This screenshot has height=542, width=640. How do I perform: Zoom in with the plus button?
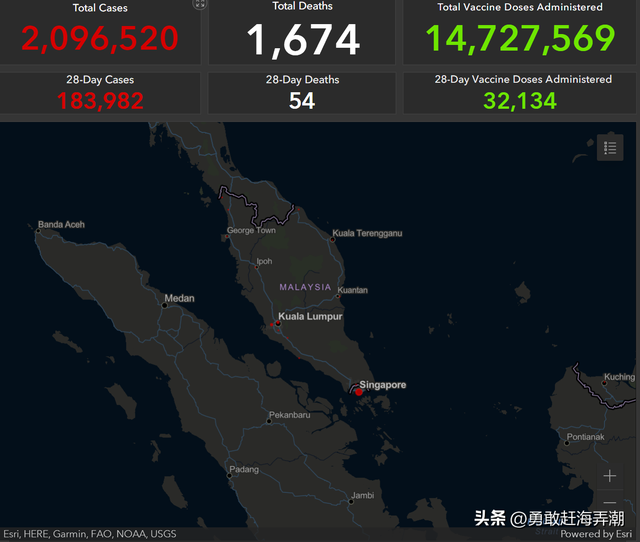pos(610,476)
